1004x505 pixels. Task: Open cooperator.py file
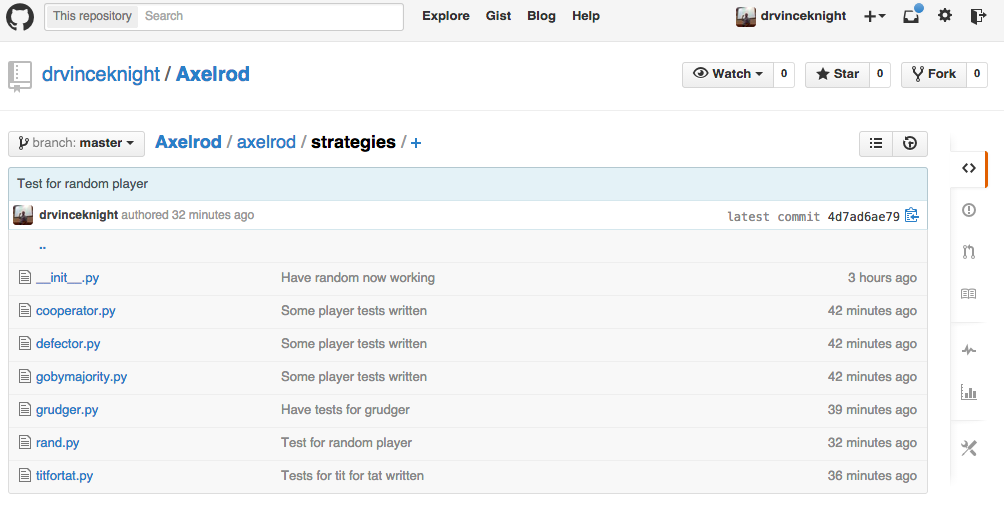76,311
